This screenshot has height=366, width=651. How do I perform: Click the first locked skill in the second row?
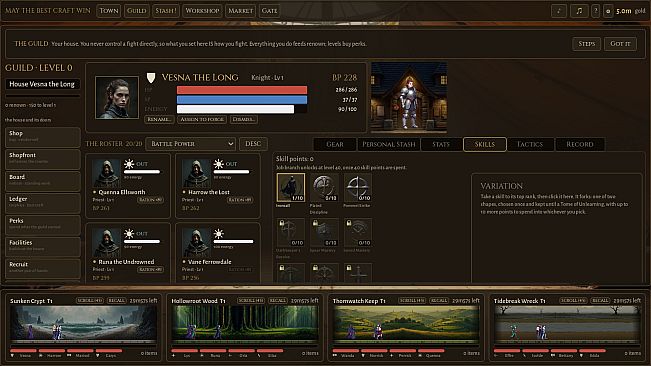click(x=291, y=232)
